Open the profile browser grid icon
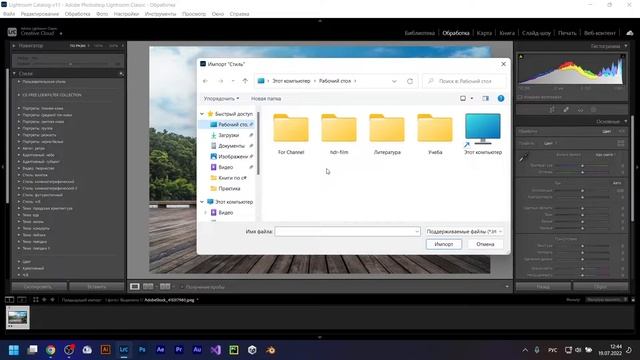640x360 pixels. click(x=620, y=143)
